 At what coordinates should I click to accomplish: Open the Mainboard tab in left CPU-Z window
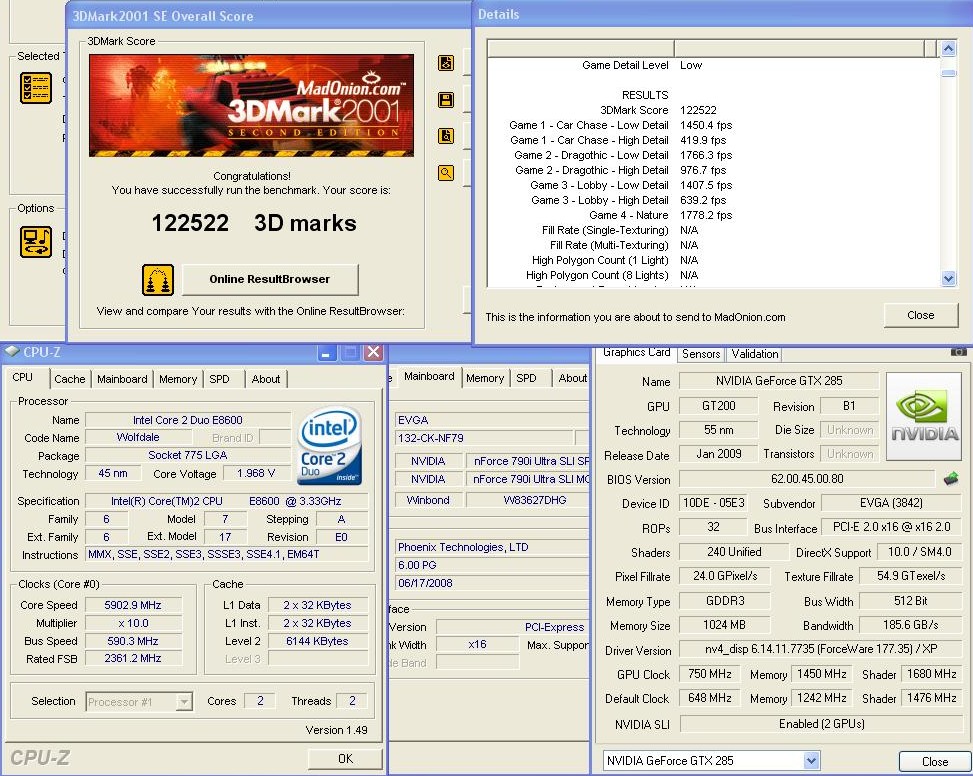[x=122, y=379]
